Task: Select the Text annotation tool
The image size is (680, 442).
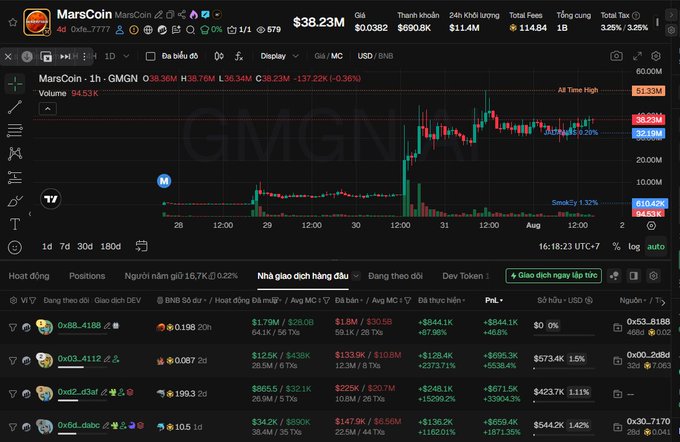Action: click(15, 224)
